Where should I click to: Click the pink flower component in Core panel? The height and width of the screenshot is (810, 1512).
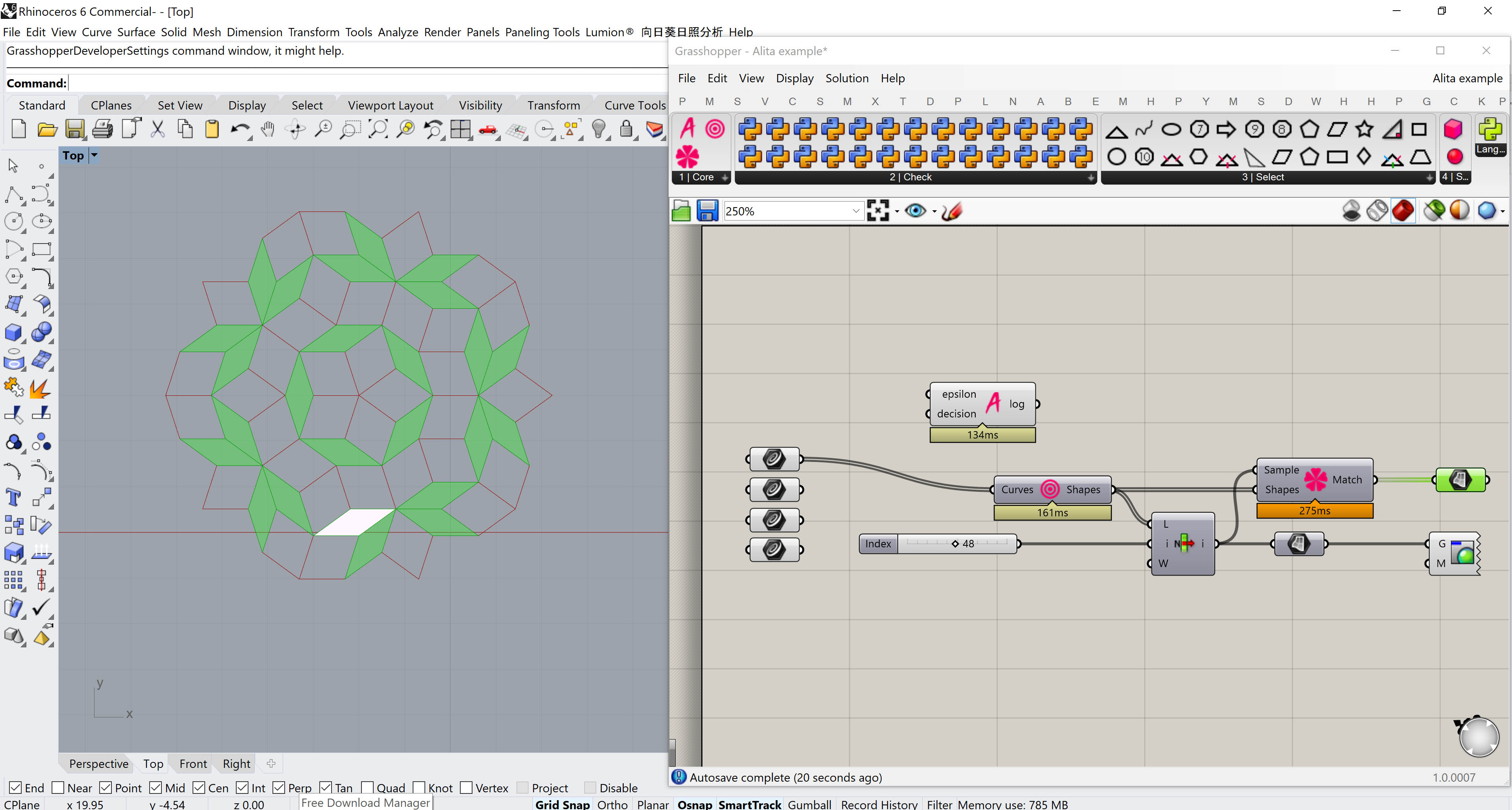(x=687, y=157)
